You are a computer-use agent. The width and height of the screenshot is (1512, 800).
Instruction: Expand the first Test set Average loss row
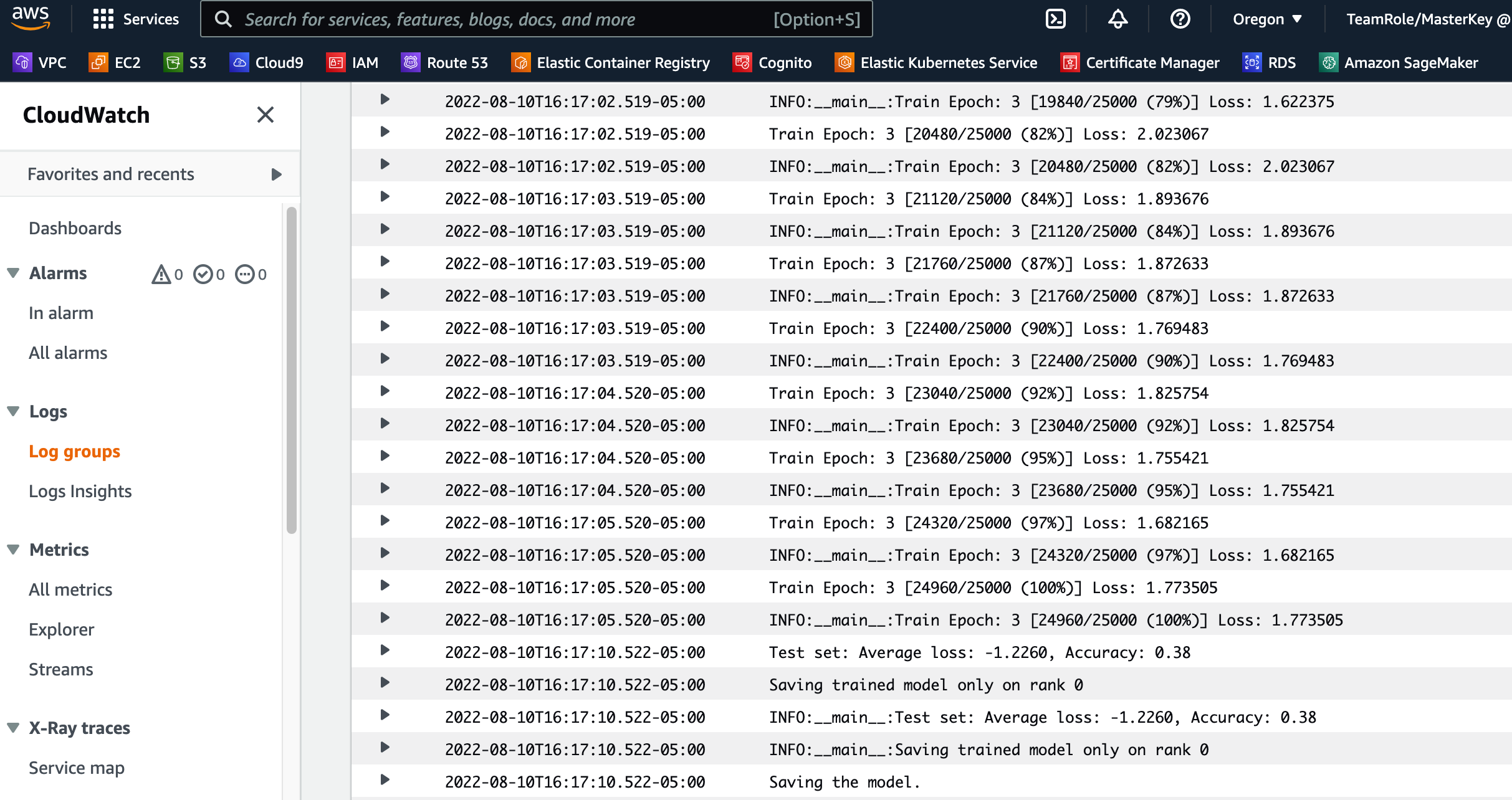pos(385,650)
